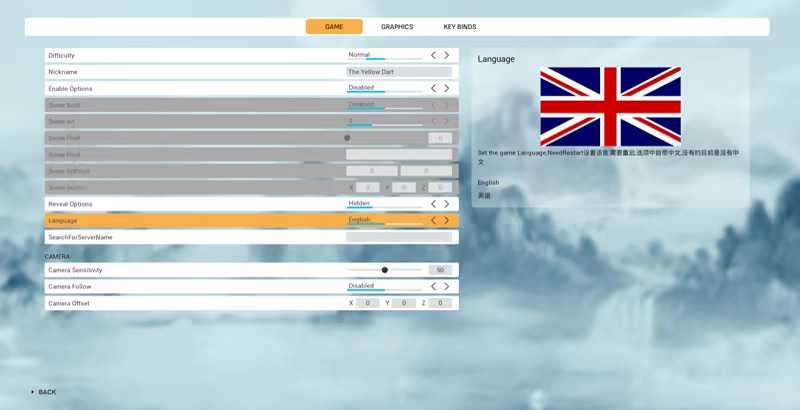Click the Camera Offset X value field
The width and height of the screenshot is (800, 410).
[368, 303]
